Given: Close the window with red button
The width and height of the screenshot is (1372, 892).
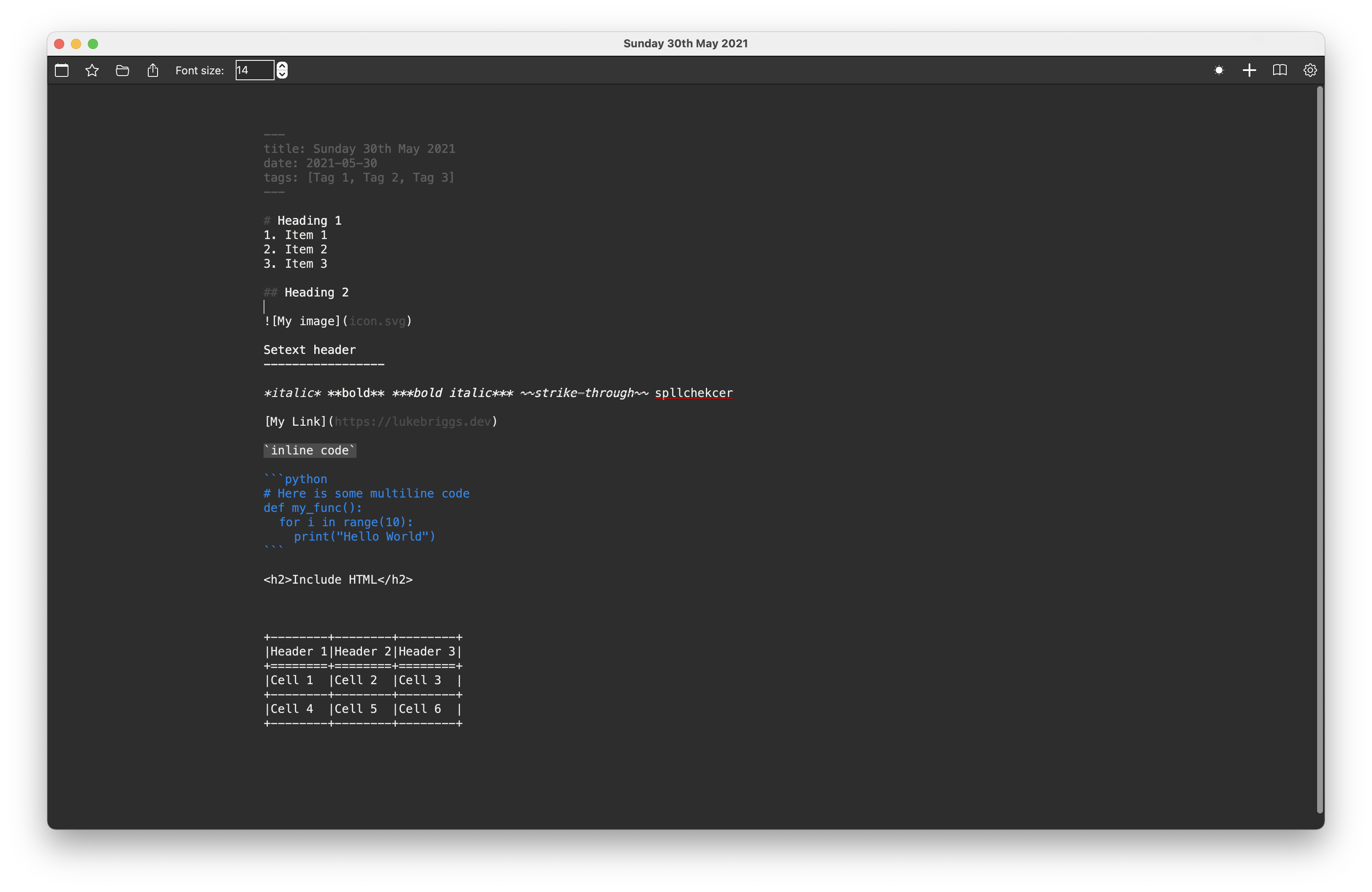Looking at the screenshot, I should click(x=59, y=44).
